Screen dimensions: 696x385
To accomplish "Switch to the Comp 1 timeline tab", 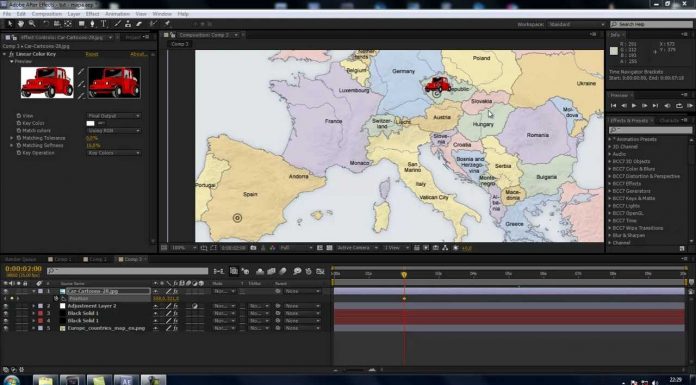I will [x=60, y=259].
